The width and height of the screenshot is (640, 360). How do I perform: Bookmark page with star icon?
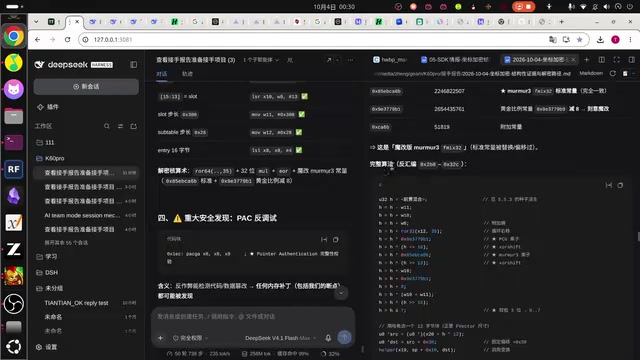(x=580, y=40)
